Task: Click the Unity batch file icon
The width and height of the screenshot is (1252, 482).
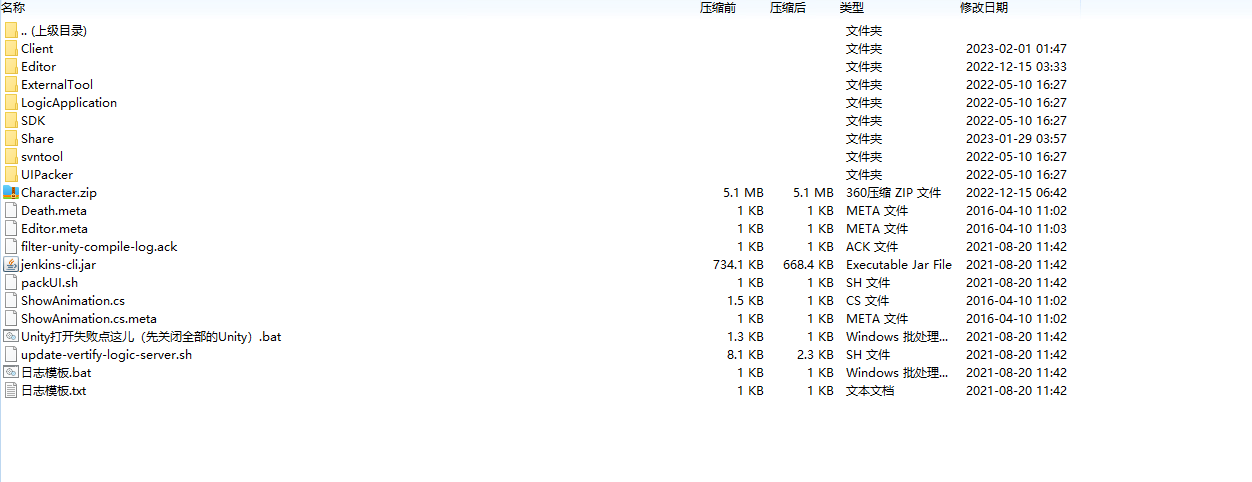Action: (11, 337)
